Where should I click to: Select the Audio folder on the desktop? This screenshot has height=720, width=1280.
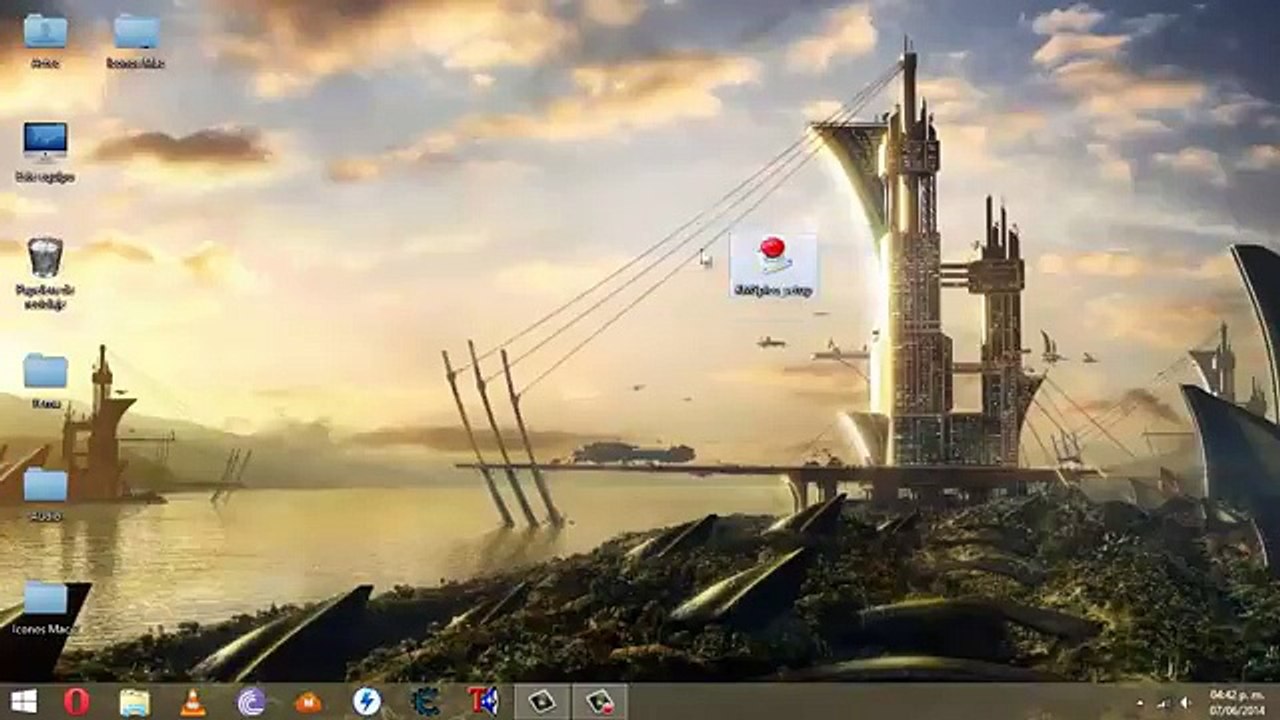tap(45, 494)
